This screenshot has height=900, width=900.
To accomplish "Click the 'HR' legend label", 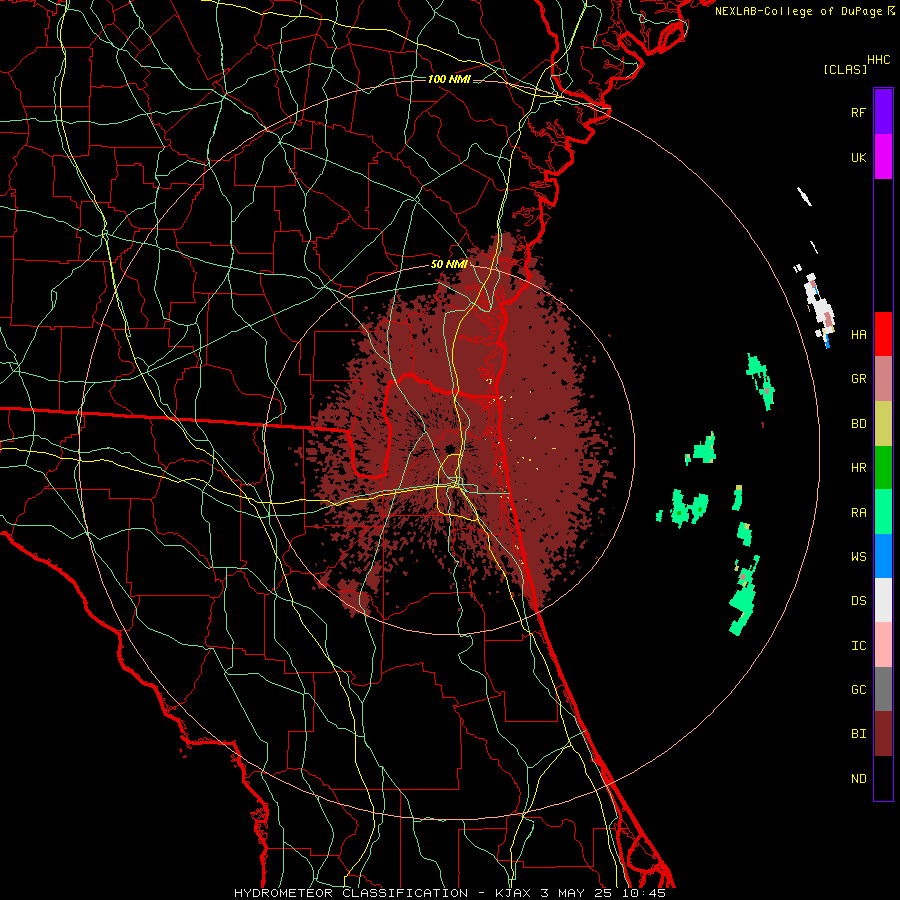I will pyautogui.click(x=858, y=468).
